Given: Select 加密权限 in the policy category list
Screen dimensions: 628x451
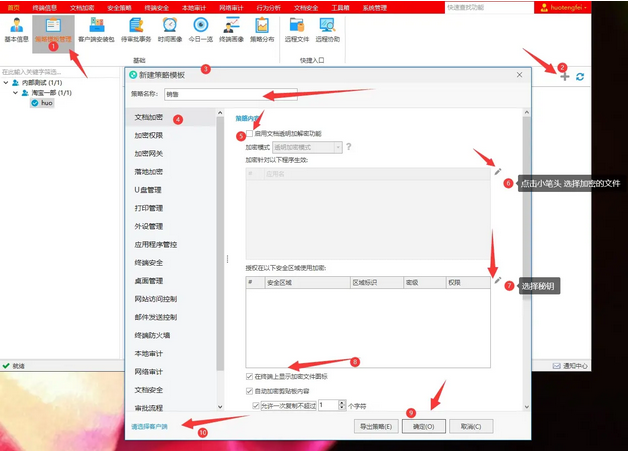Looking at the screenshot, I should 149,135.
